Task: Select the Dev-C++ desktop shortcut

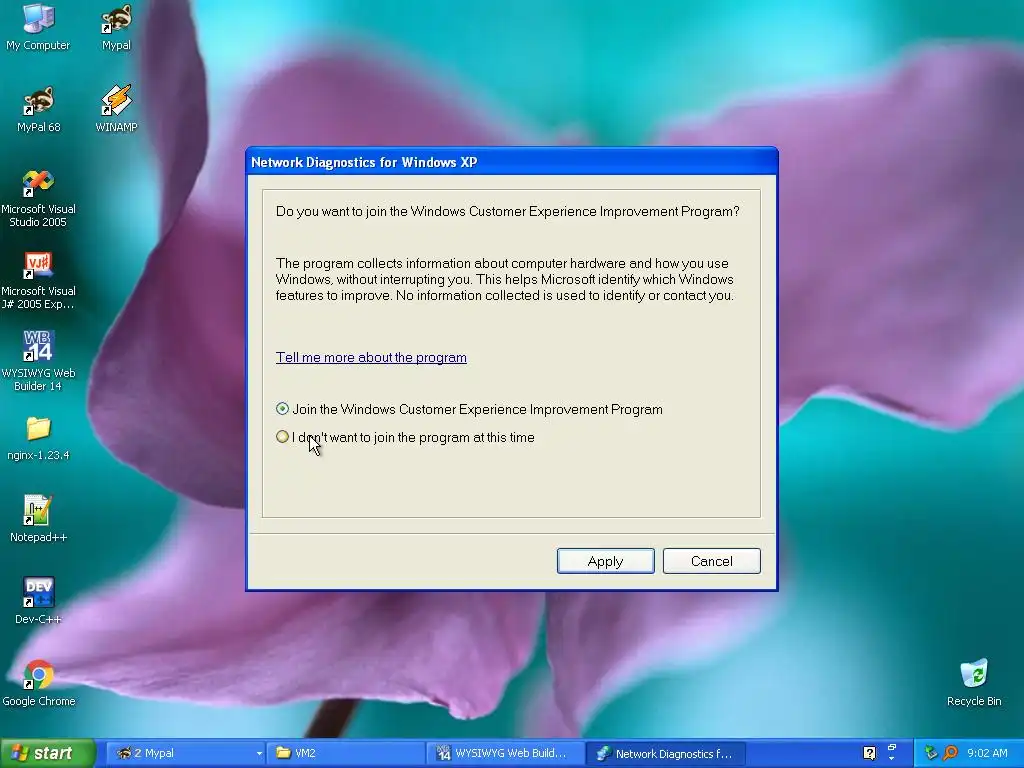Action: (x=38, y=601)
